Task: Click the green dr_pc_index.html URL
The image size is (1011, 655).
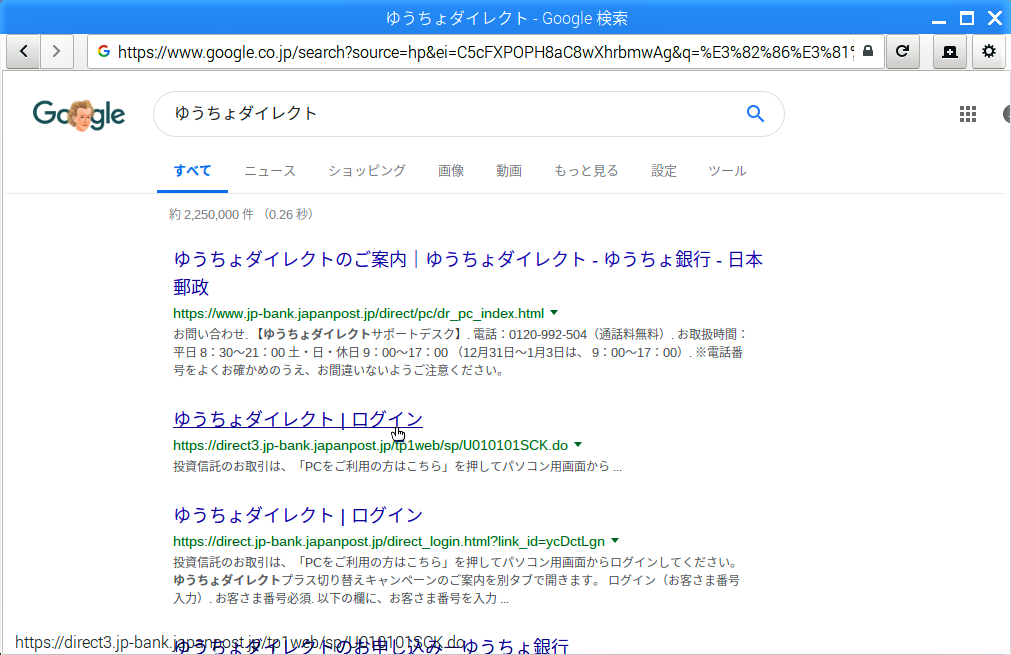Action: click(358, 314)
